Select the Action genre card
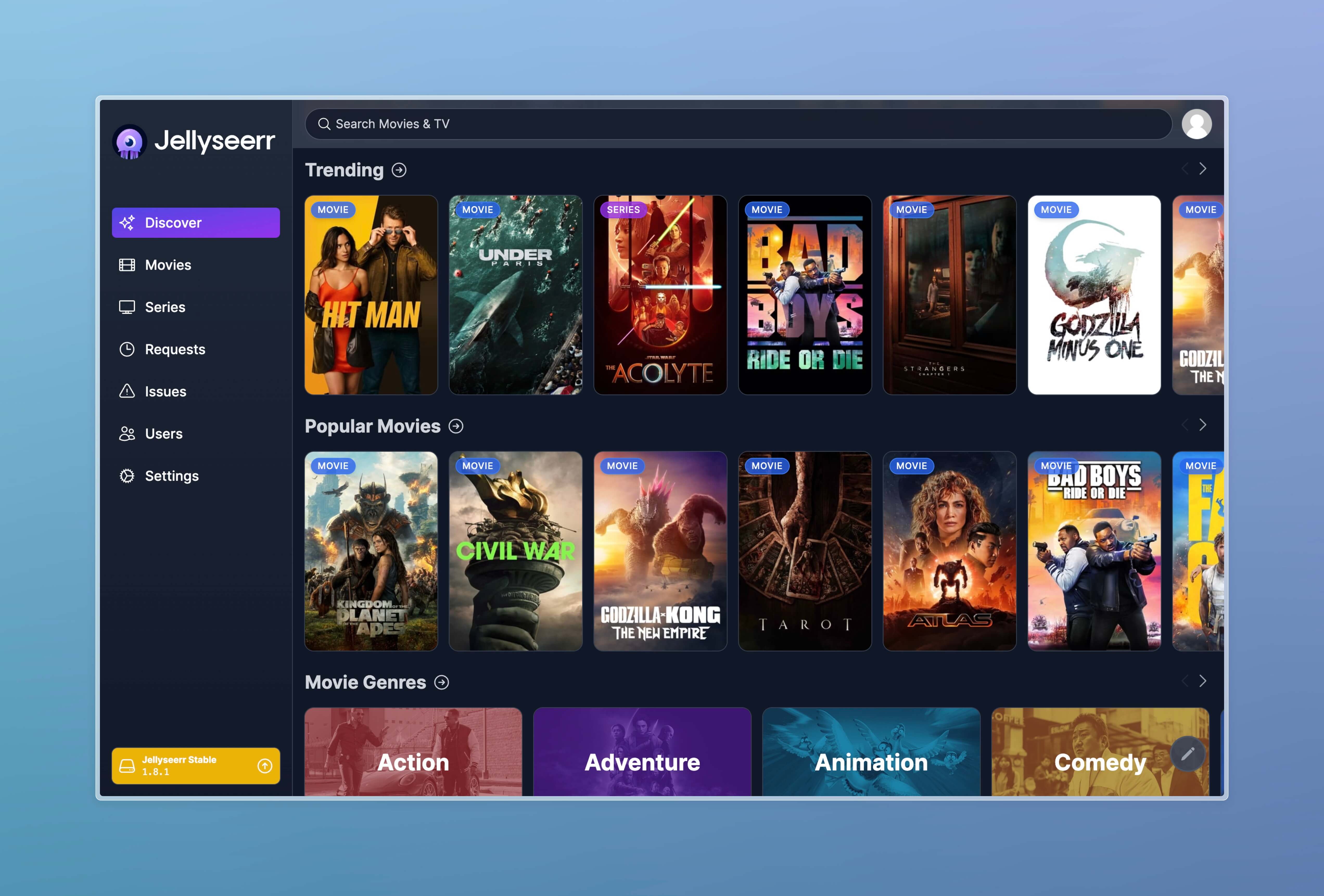Image resolution: width=1324 pixels, height=896 pixels. [413, 752]
